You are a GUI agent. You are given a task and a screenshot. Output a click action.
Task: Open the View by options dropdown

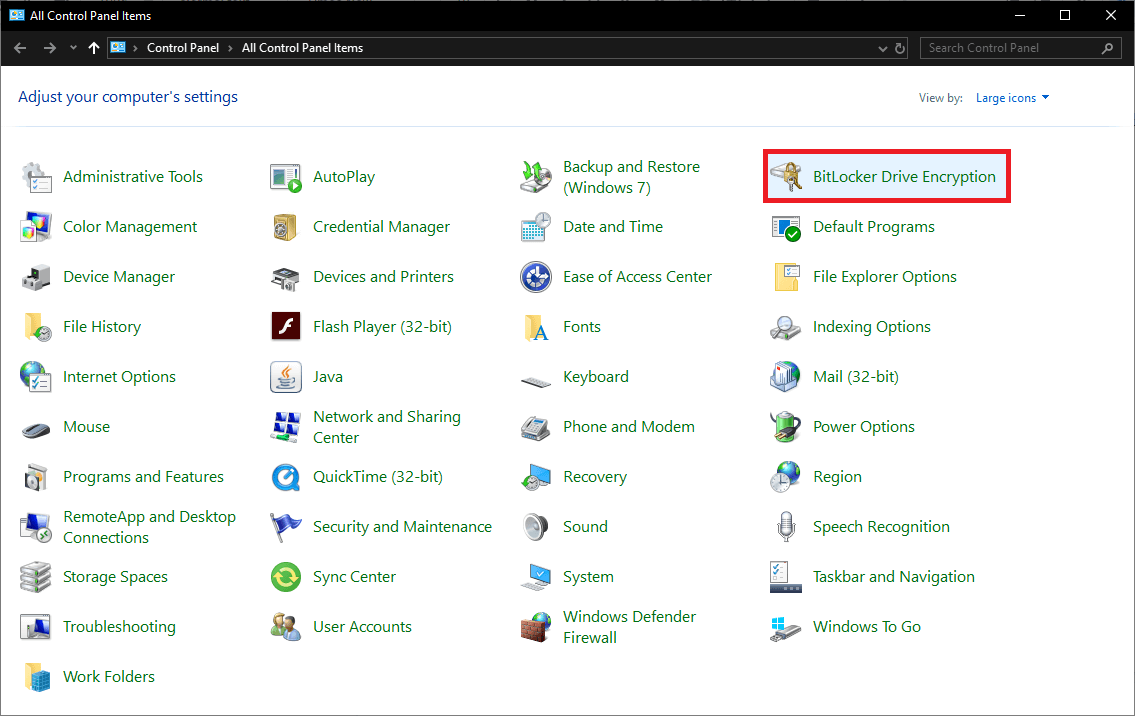pyautogui.click(x=1013, y=97)
